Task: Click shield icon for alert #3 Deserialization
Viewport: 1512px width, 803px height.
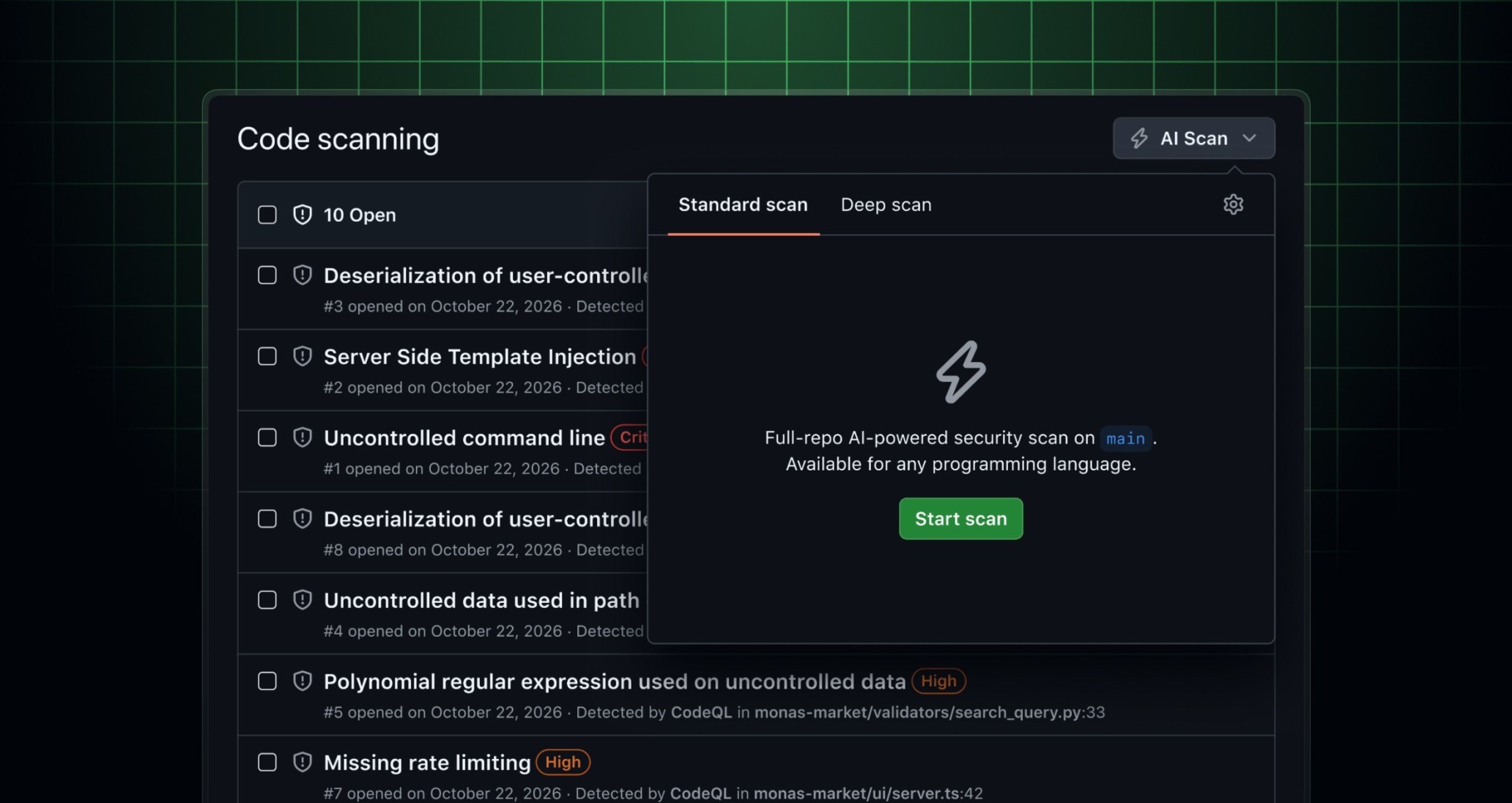Action: point(303,275)
